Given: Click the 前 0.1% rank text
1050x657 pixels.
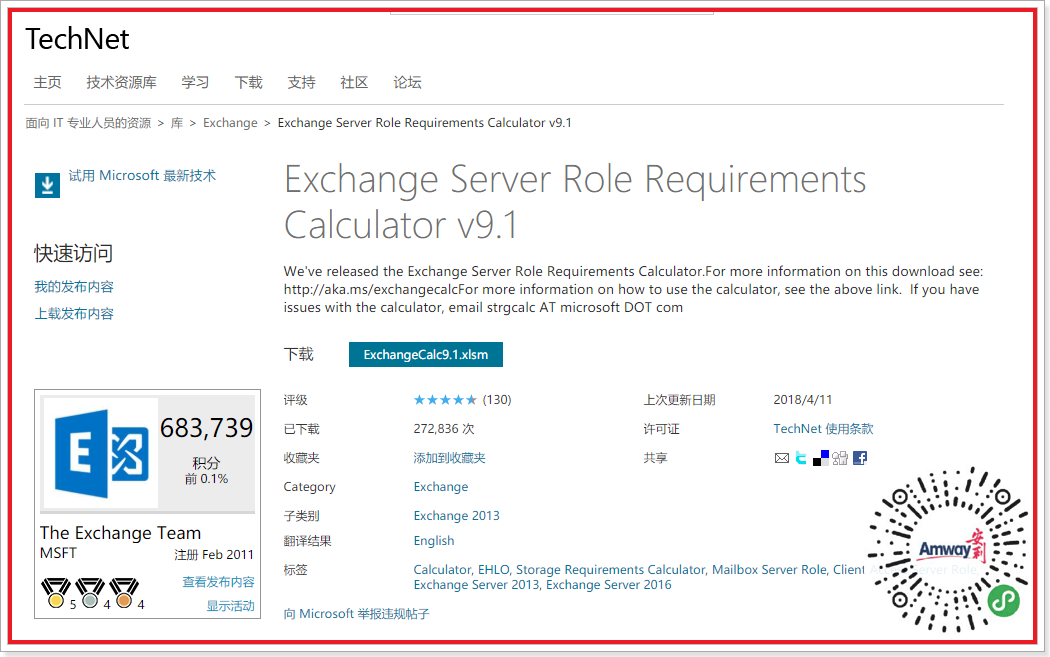Looking at the screenshot, I should tap(206, 479).
